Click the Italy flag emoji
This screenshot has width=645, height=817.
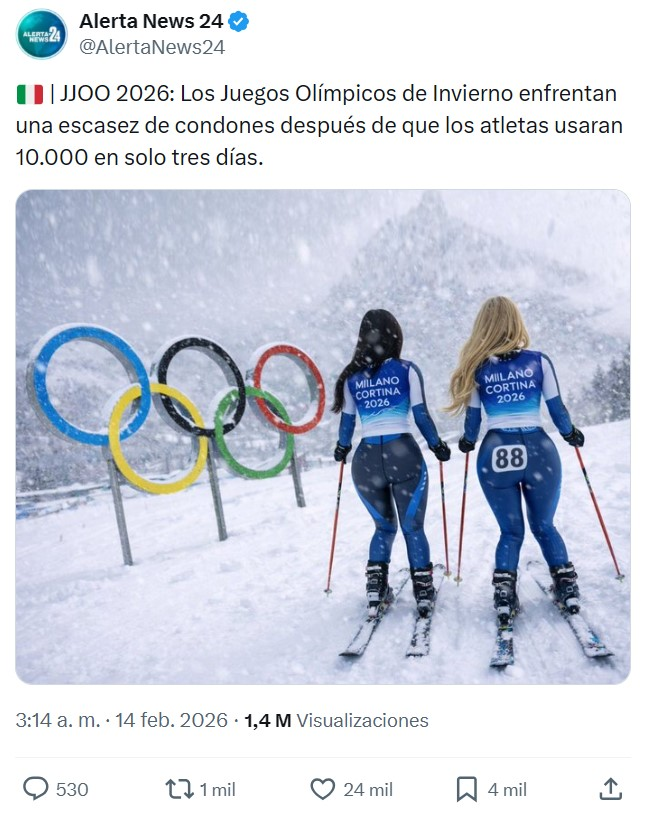30,94
